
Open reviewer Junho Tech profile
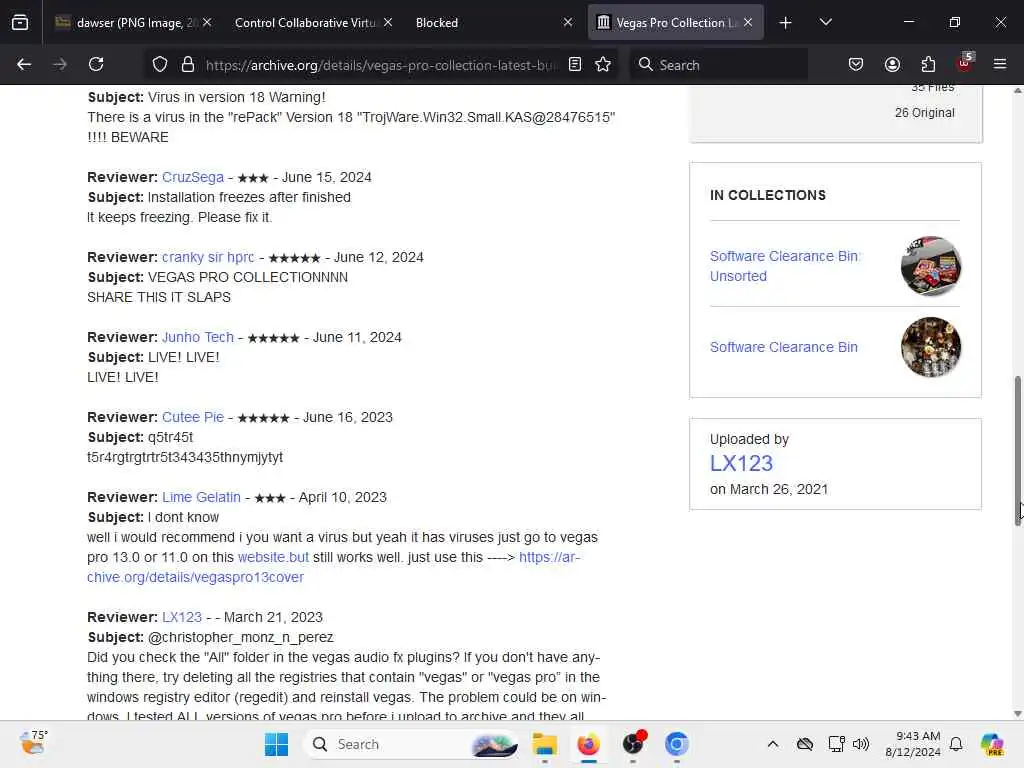[197, 337]
